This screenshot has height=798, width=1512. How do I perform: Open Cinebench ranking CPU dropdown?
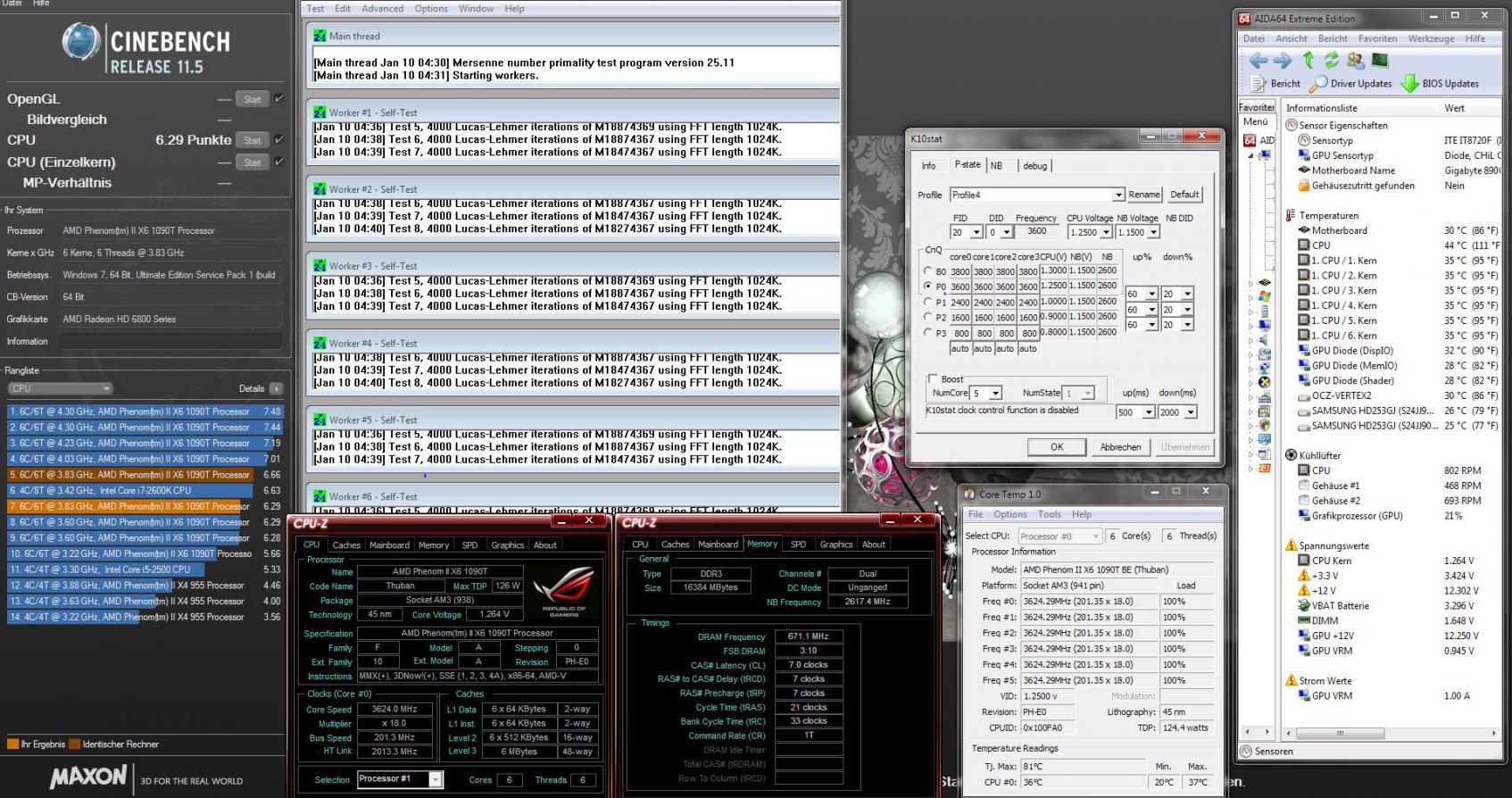pos(60,388)
